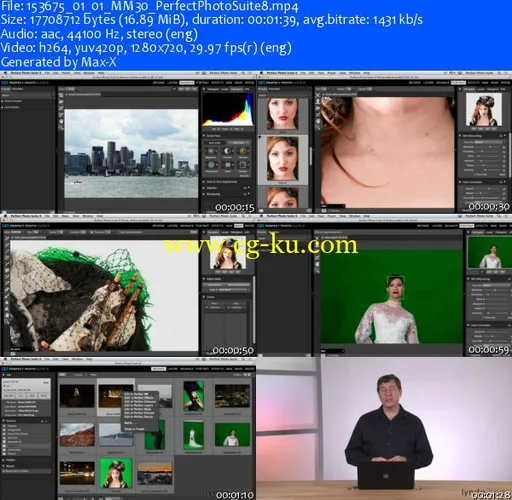Screen dimensions: 512x500
Task: Select Hand tool in the 00:00:15 frame
Action: (61, 121)
